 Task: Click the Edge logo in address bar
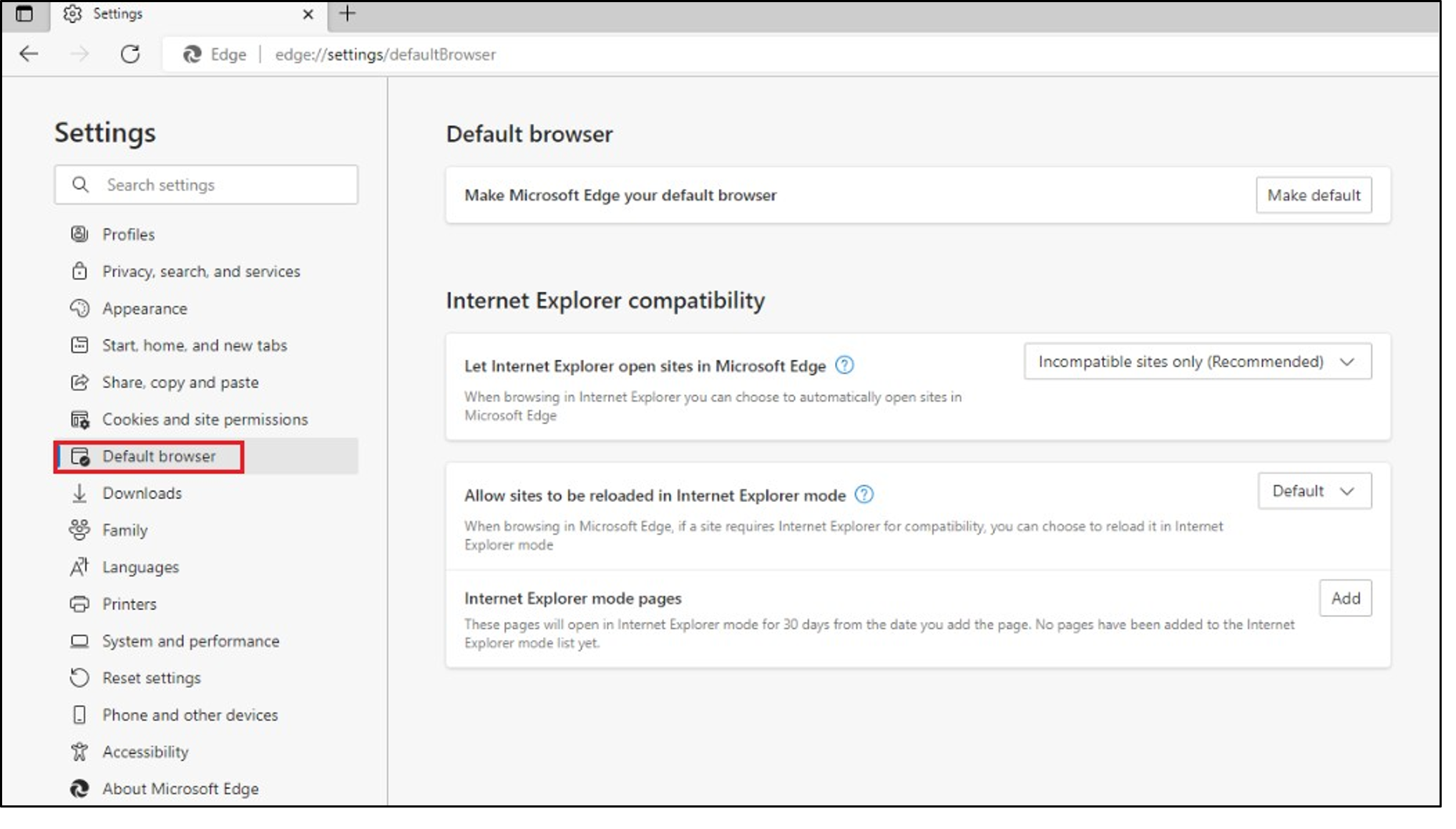[192, 54]
